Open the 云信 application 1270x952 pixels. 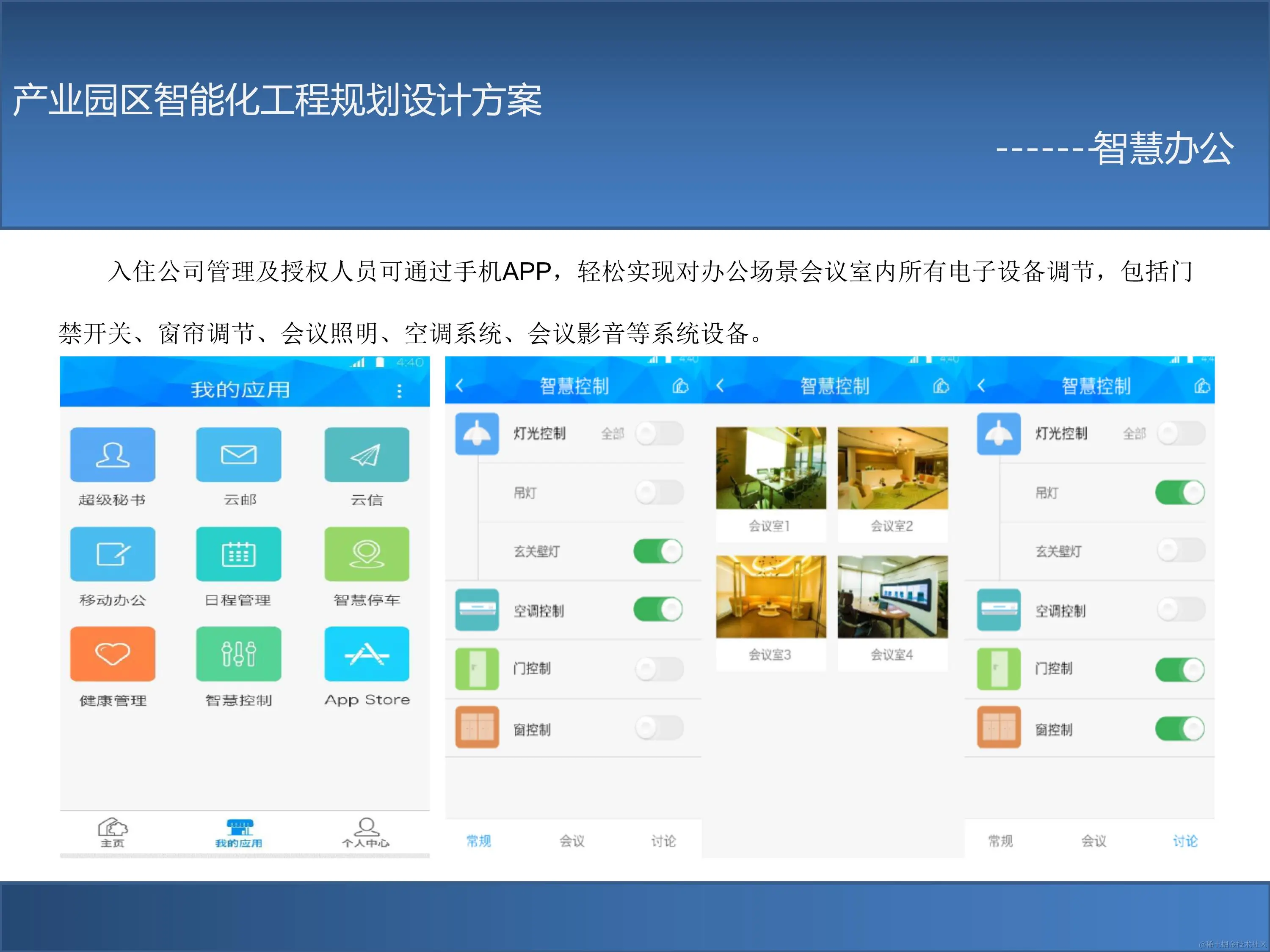point(367,455)
